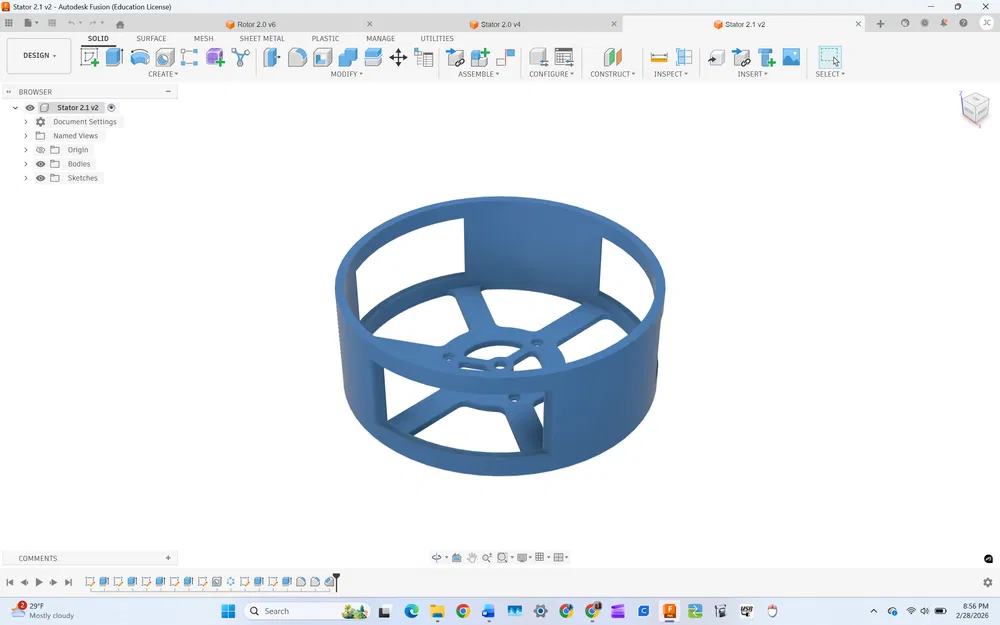1000x625 pixels.
Task: Activate the Move/Copy arrows tool
Action: pyautogui.click(x=398, y=57)
